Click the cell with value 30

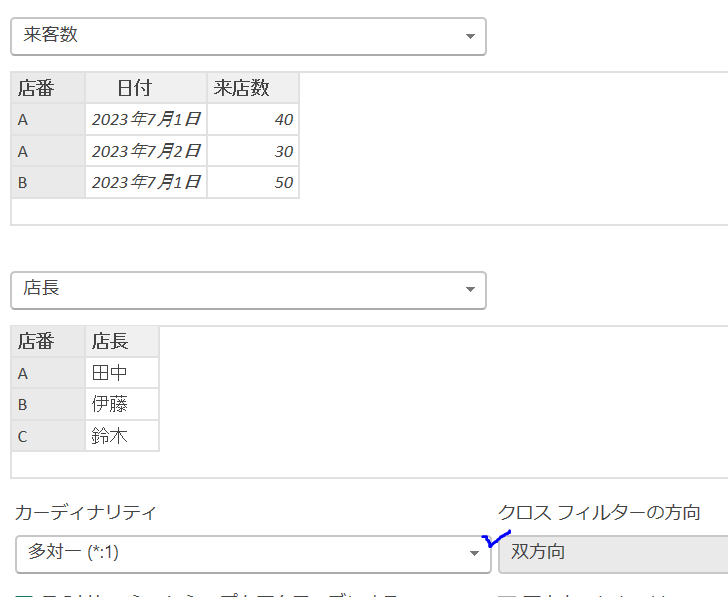[x=252, y=151]
